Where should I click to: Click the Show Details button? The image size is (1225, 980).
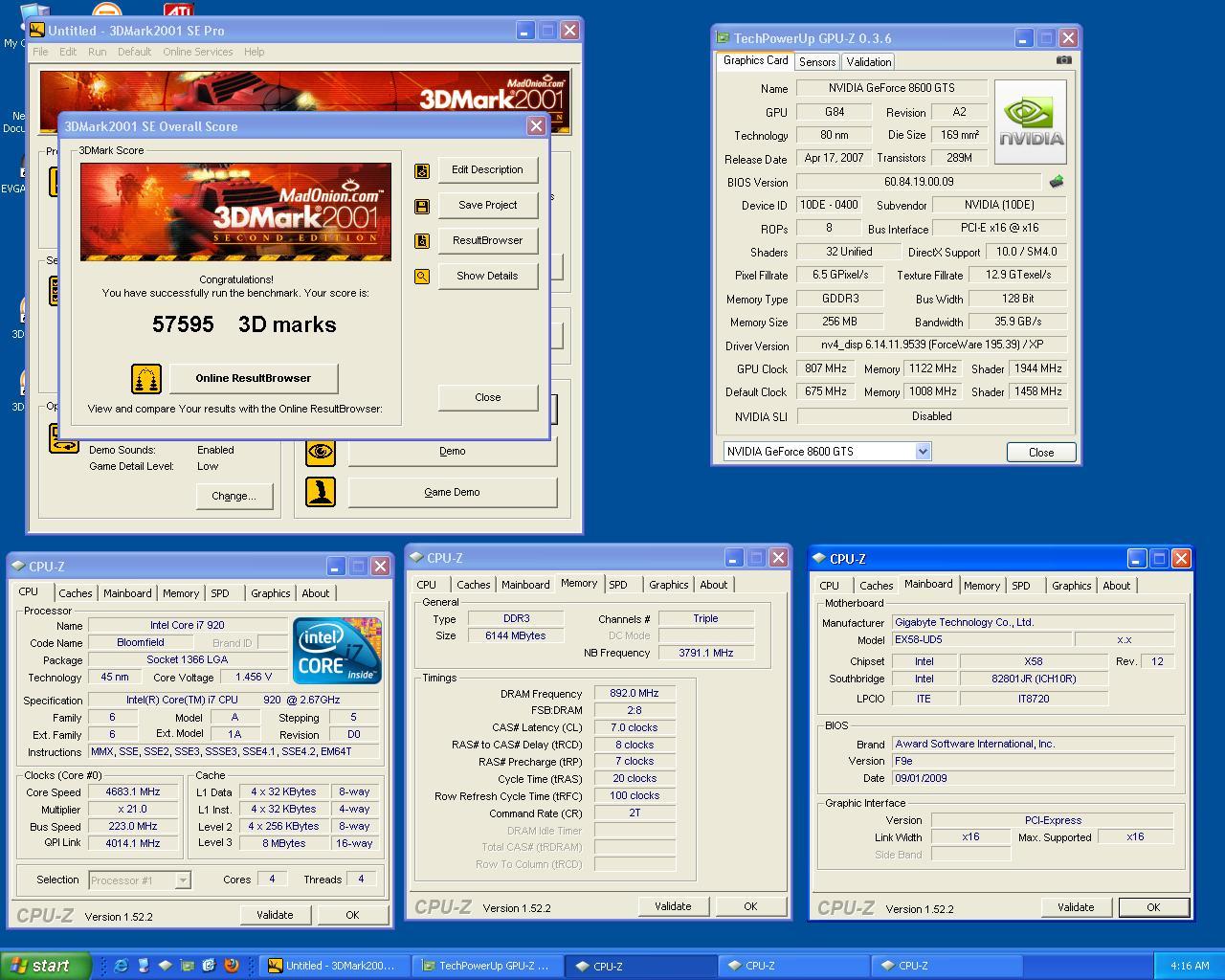(x=487, y=277)
